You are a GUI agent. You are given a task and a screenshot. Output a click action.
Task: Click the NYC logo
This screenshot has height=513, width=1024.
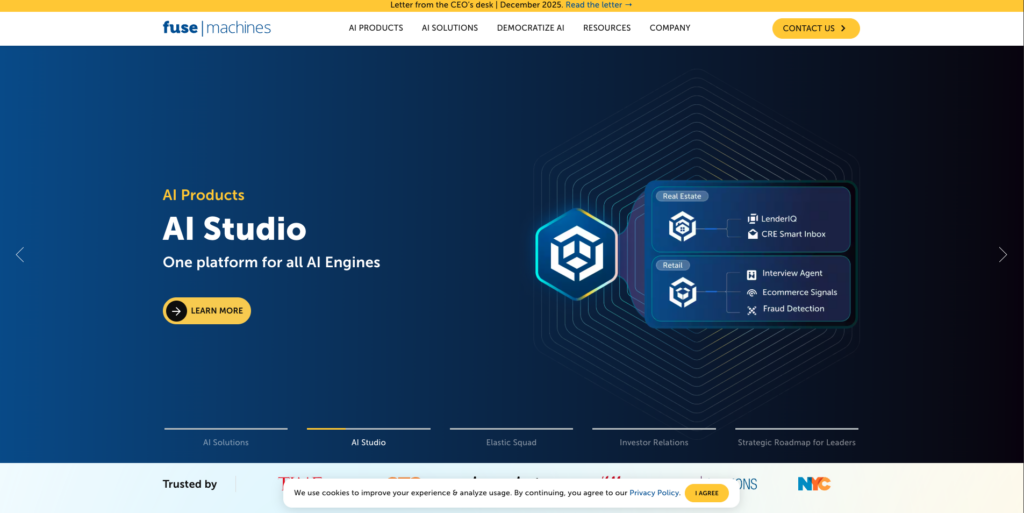click(814, 484)
